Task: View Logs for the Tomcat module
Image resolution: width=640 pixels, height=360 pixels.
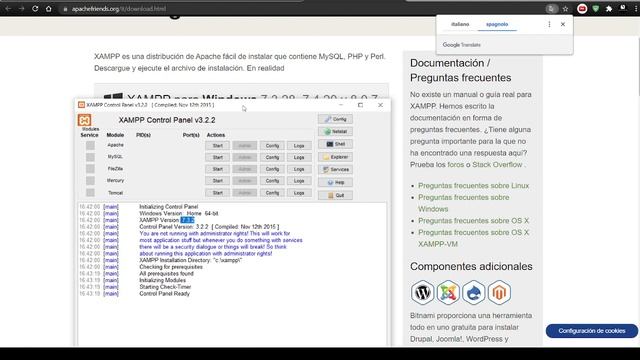Action: click(x=299, y=193)
